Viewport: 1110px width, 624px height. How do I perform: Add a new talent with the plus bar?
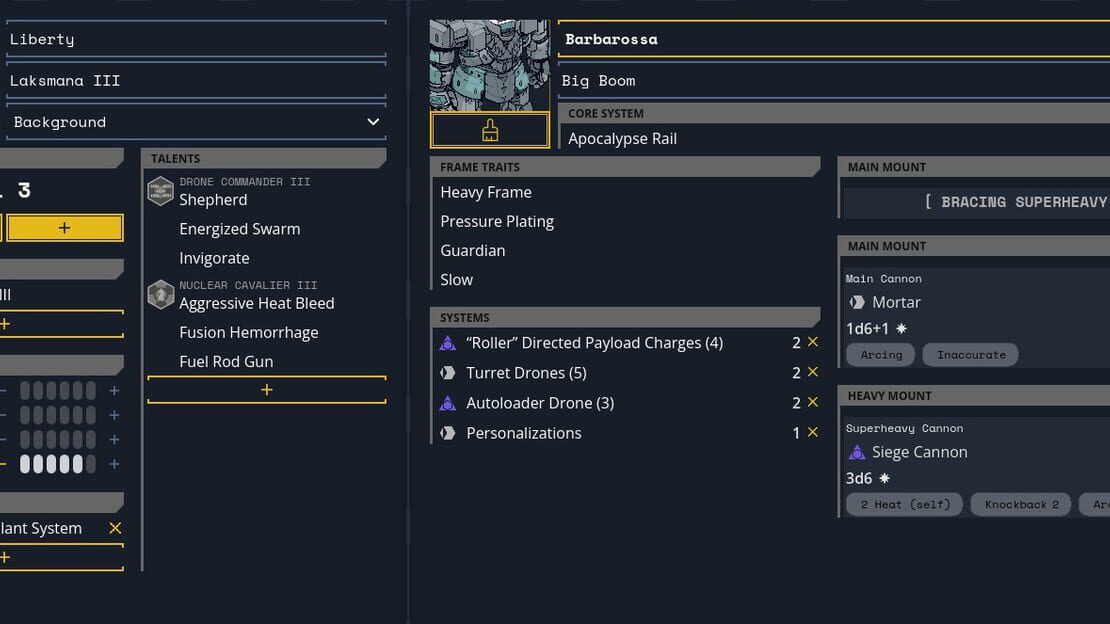click(x=267, y=390)
